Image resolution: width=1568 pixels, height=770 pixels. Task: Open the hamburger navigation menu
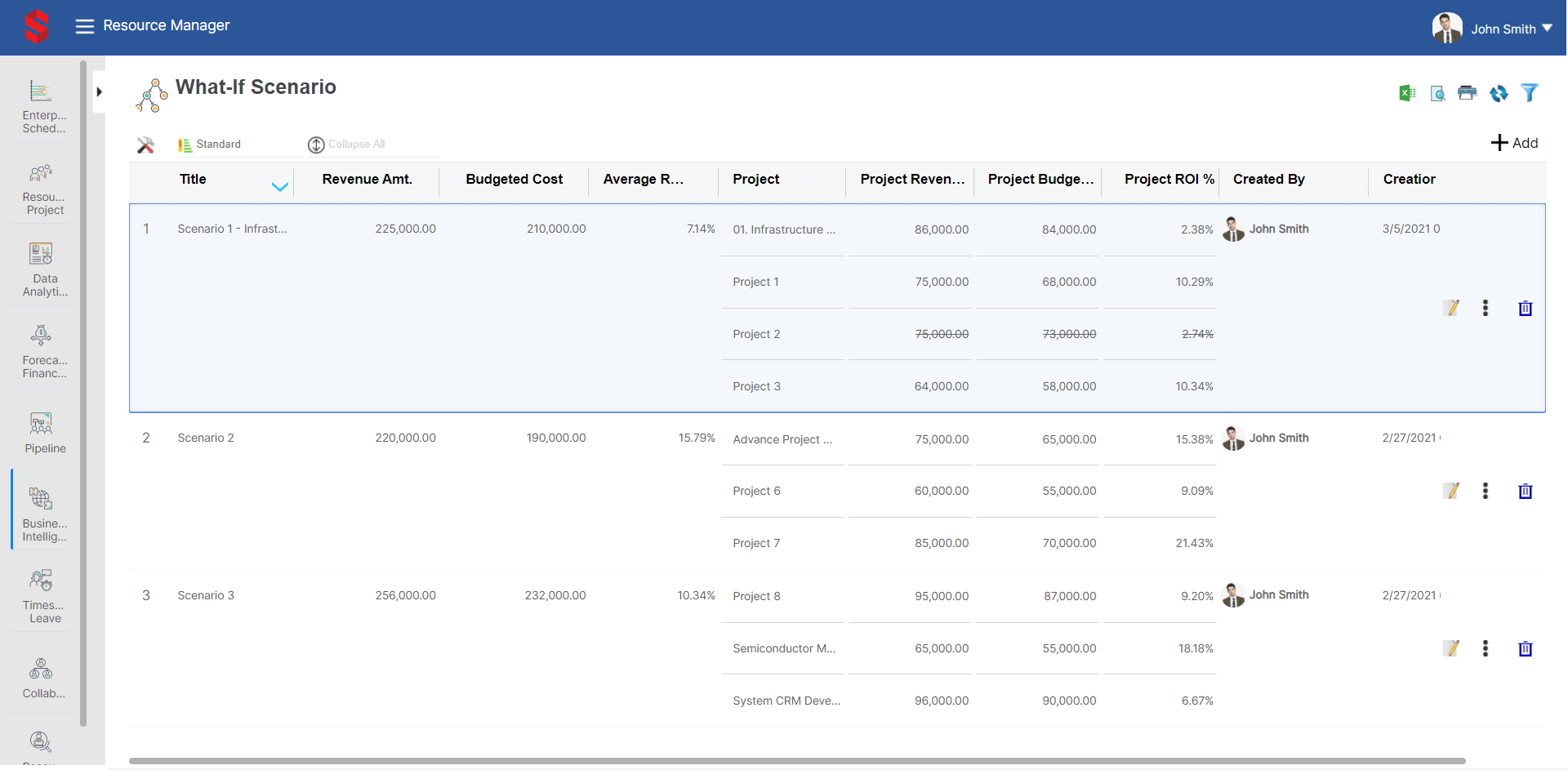click(x=85, y=26)
